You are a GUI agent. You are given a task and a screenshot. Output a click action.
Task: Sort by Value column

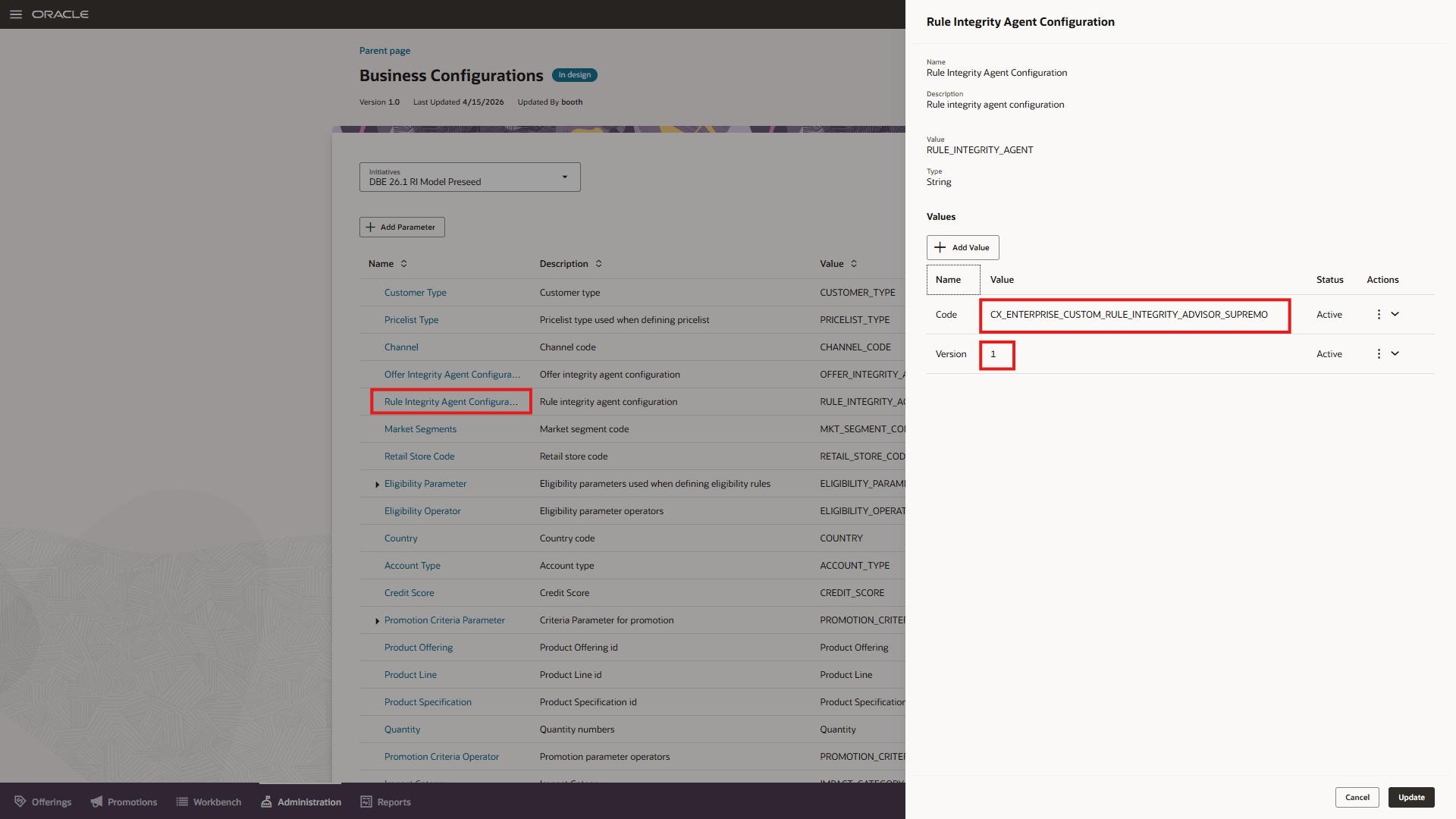[x=854, y=263]
